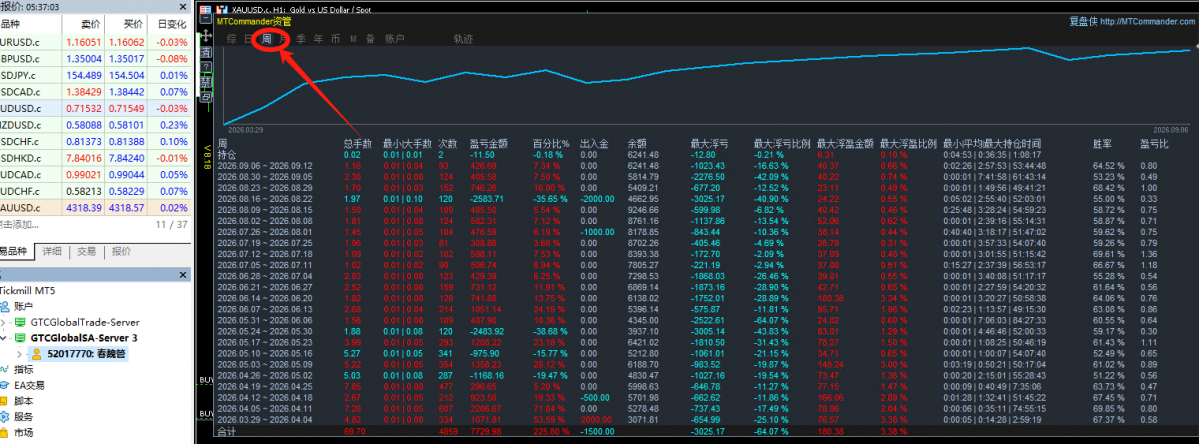Click the 清 clear button on chart sidebar
Viewport: 1199px width, 444px height.
point(206,52)
